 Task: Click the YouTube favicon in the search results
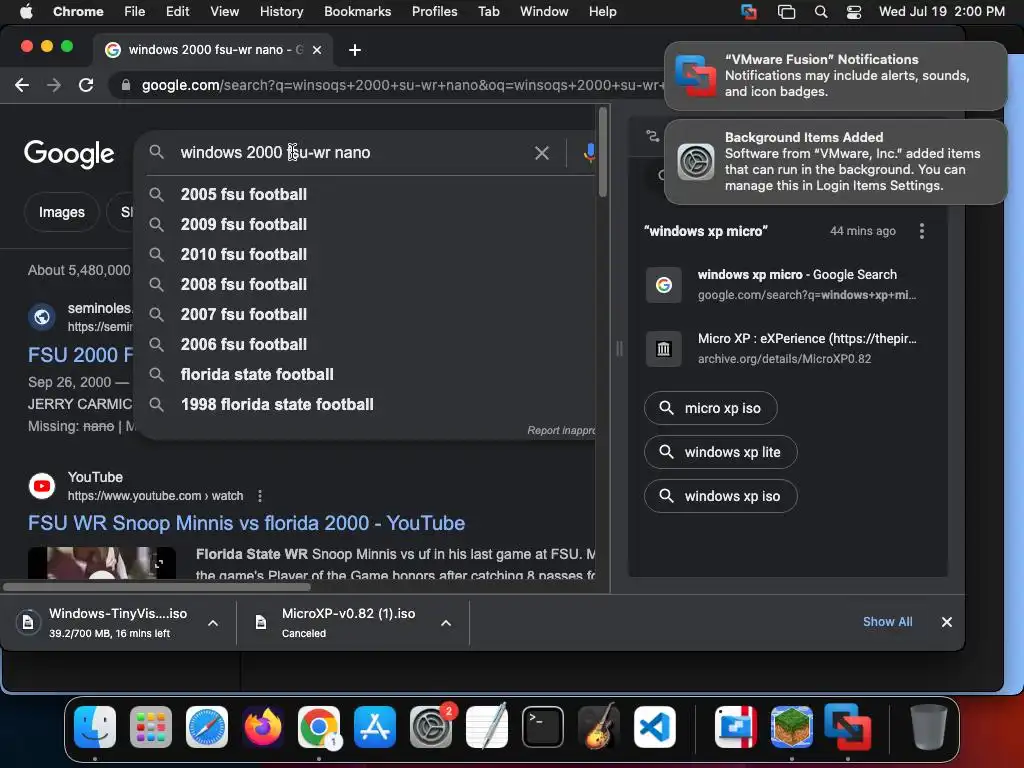pos(42,486)
